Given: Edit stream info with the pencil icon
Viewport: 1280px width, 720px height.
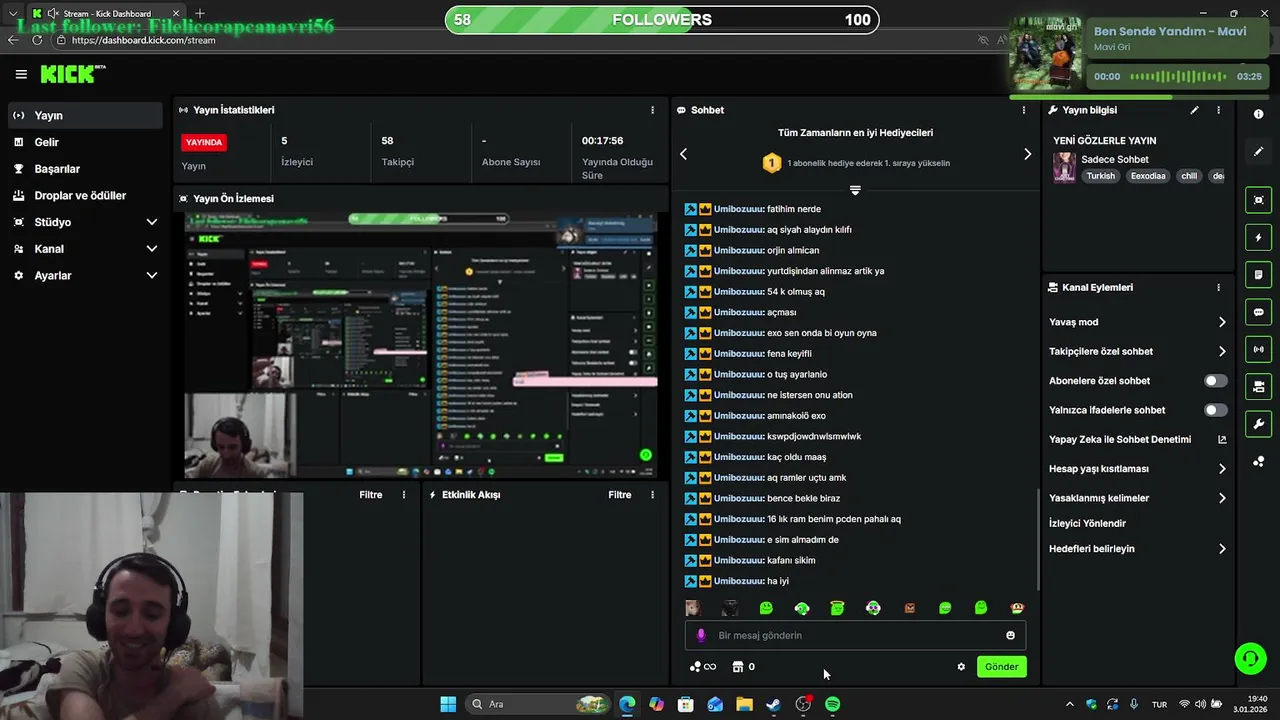Looking at the screenshot, I should [1194, 110].
